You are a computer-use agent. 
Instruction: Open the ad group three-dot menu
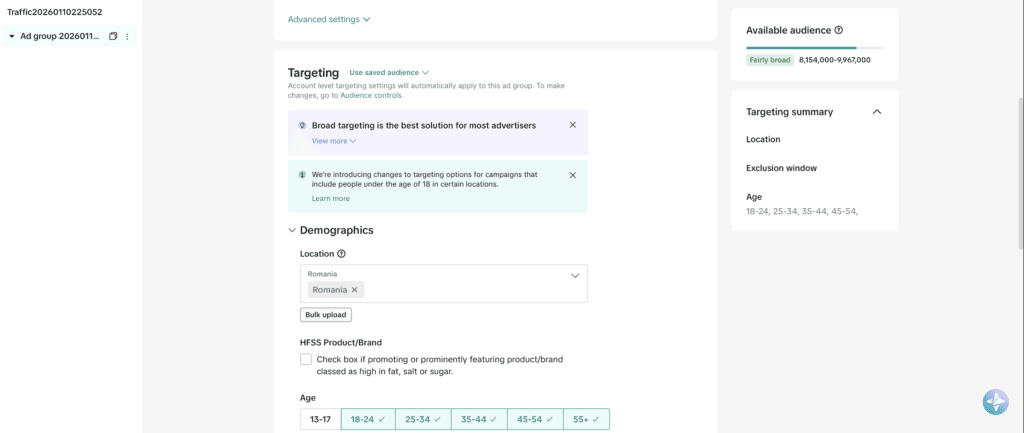coord(127,37)
